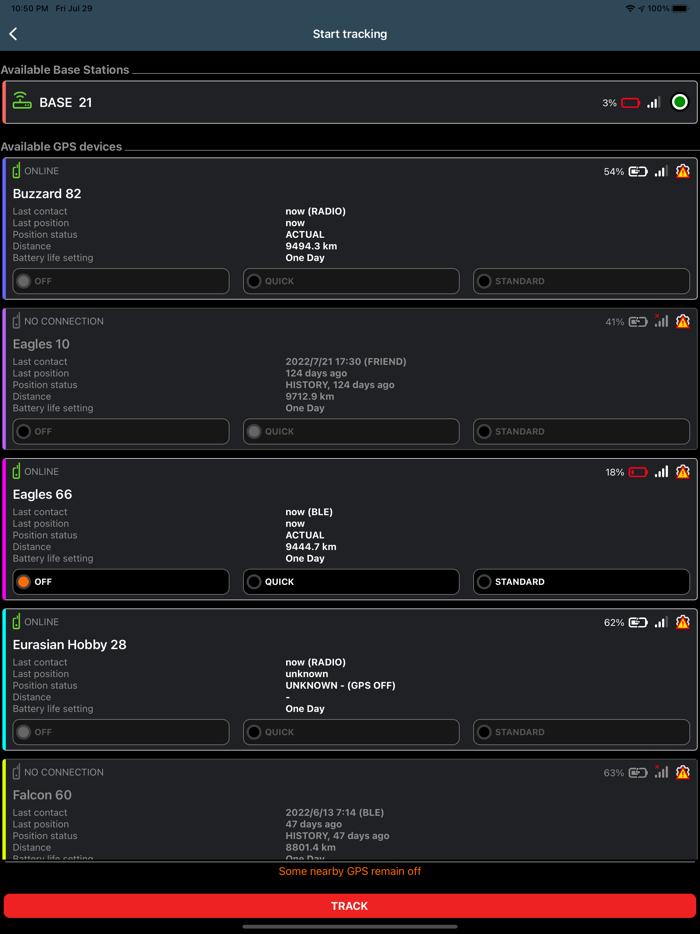Select OFF mode for Eagles 66
This screenshot has width=700, height=934.
coord(121,582)
